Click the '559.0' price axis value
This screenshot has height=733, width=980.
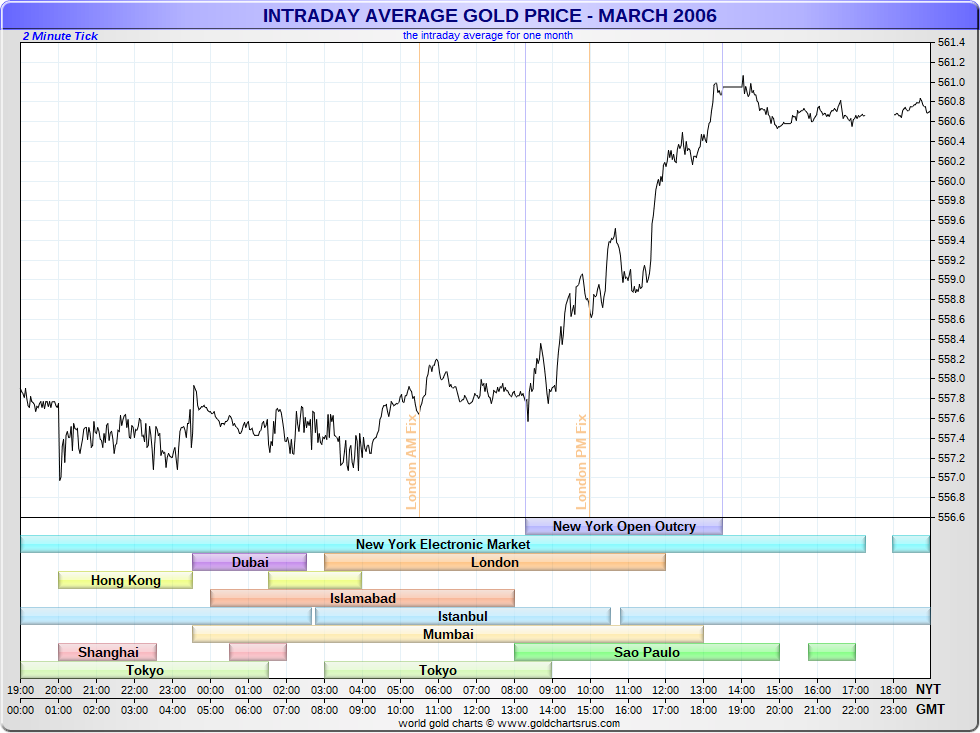pyautogui.click(x=951, y=279)
